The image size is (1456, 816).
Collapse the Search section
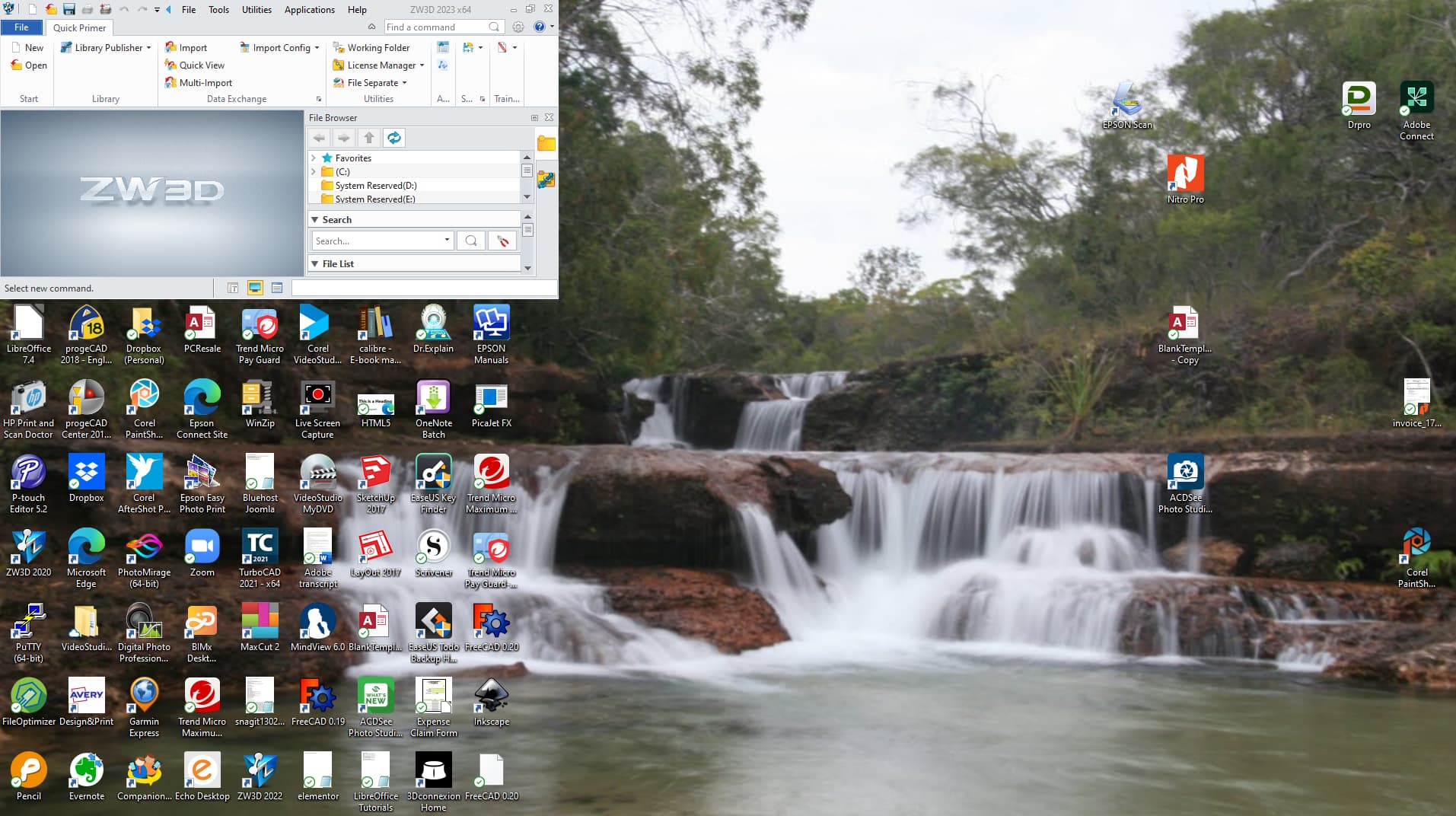click(x=315, y=220)
